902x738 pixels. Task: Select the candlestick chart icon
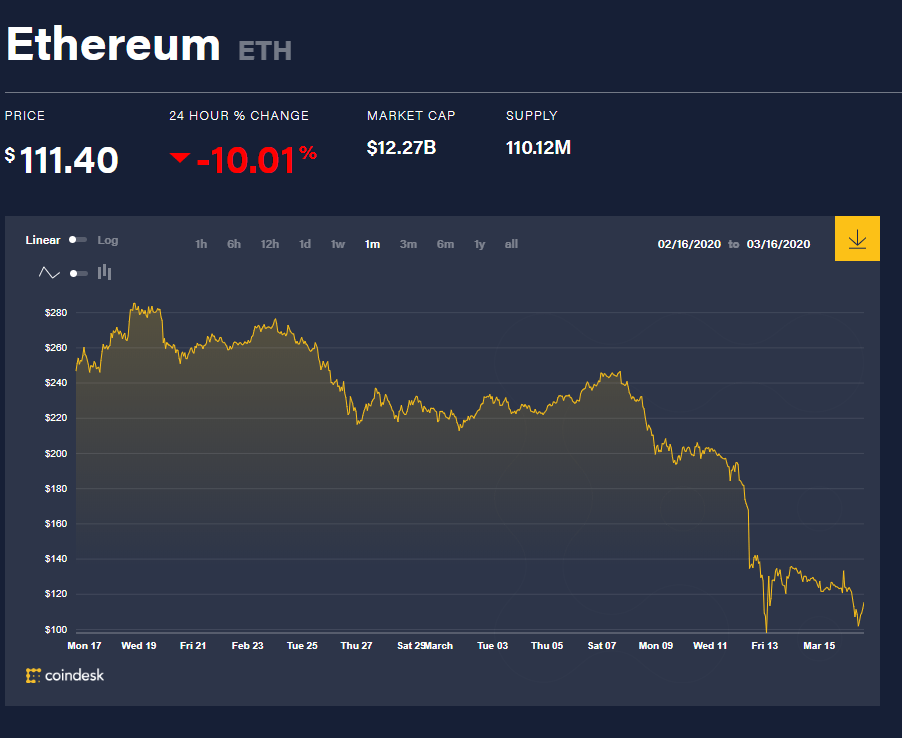coord(104,273)
